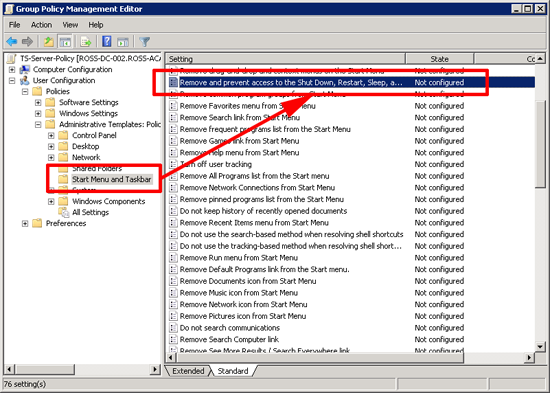Click the tree pane scroll right arrow
The image size is (550, 393).
(155, 369)
